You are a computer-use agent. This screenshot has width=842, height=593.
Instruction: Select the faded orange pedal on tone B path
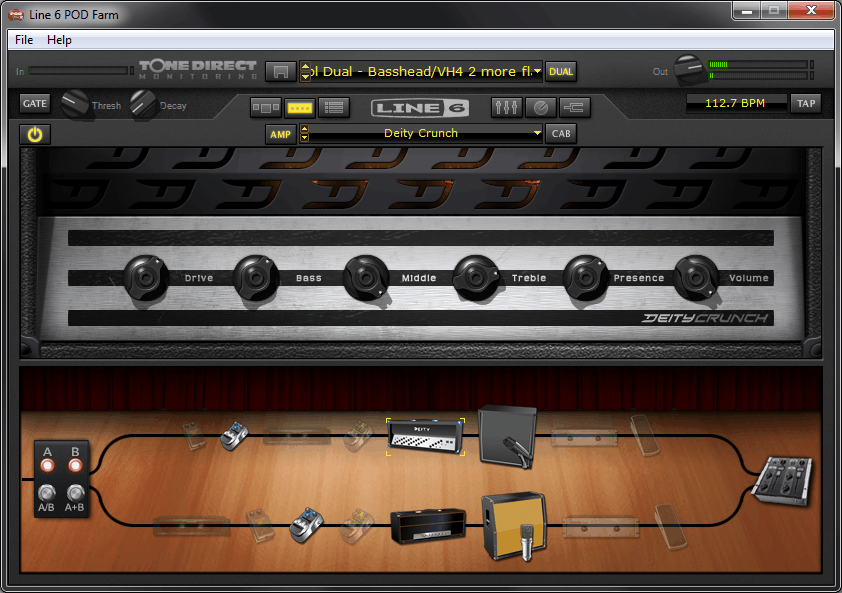point(261,525)
